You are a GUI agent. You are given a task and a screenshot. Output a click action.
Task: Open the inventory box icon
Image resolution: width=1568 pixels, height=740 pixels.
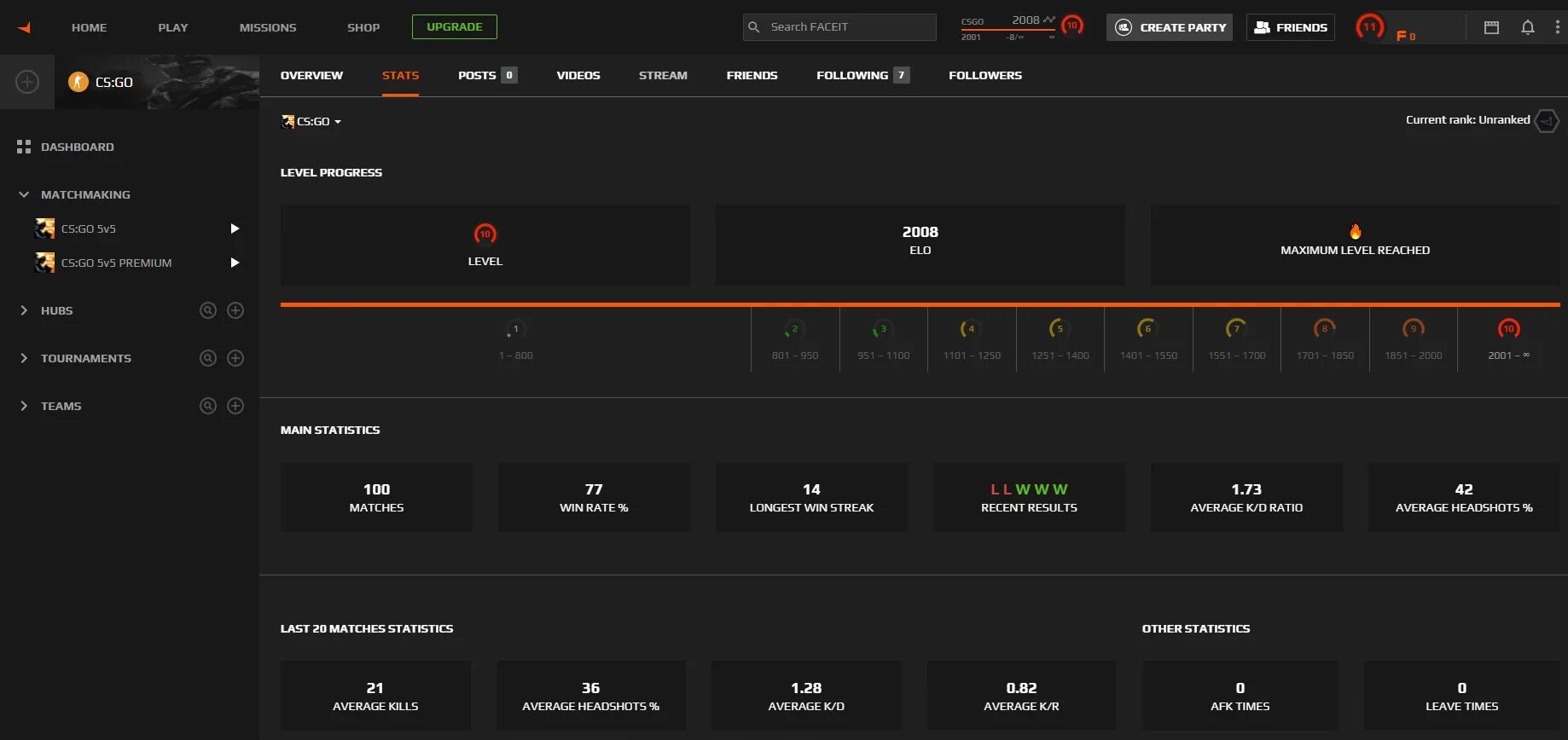(1491, 27)
